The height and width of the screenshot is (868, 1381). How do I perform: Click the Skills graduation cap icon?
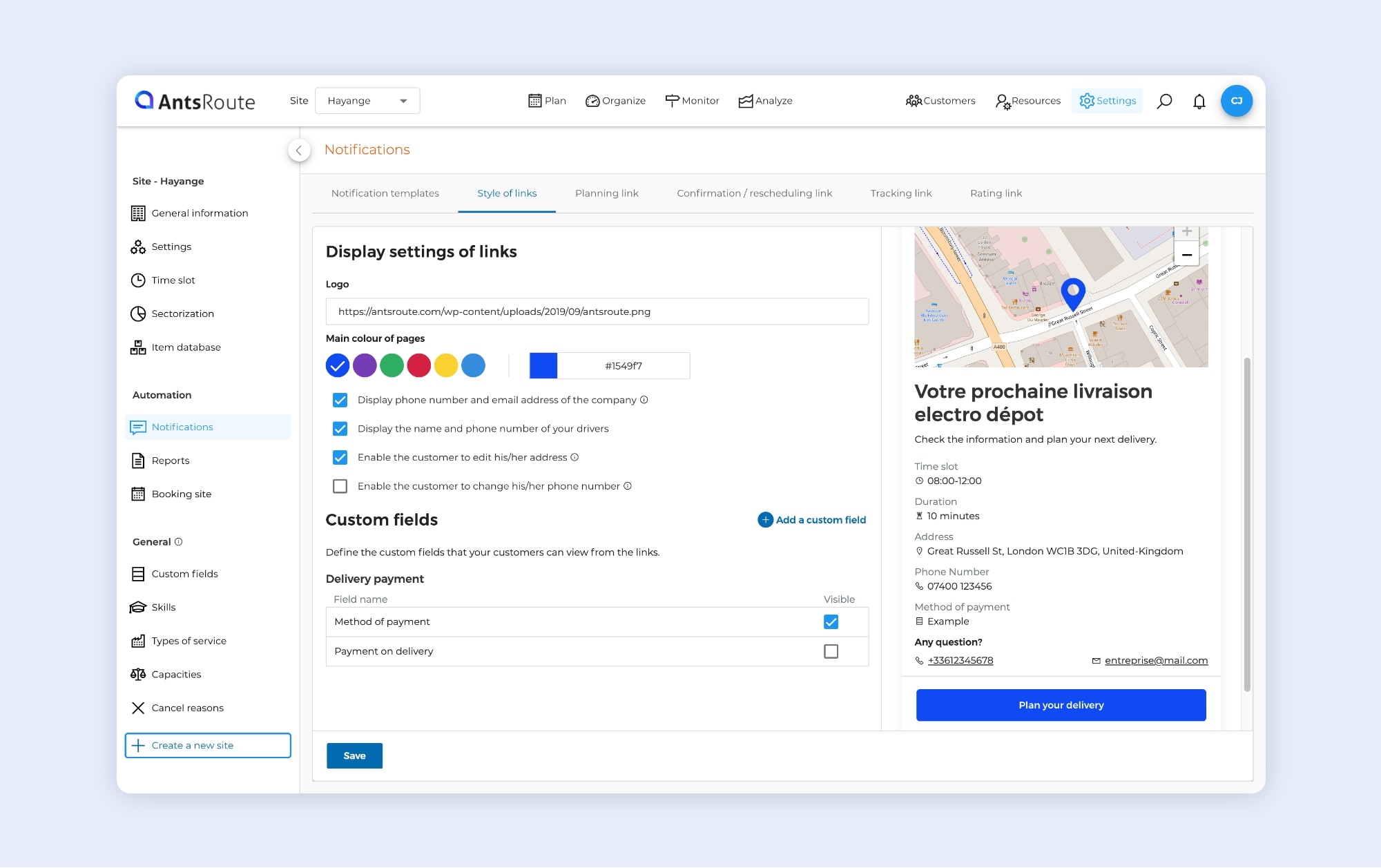pos(138,607)
